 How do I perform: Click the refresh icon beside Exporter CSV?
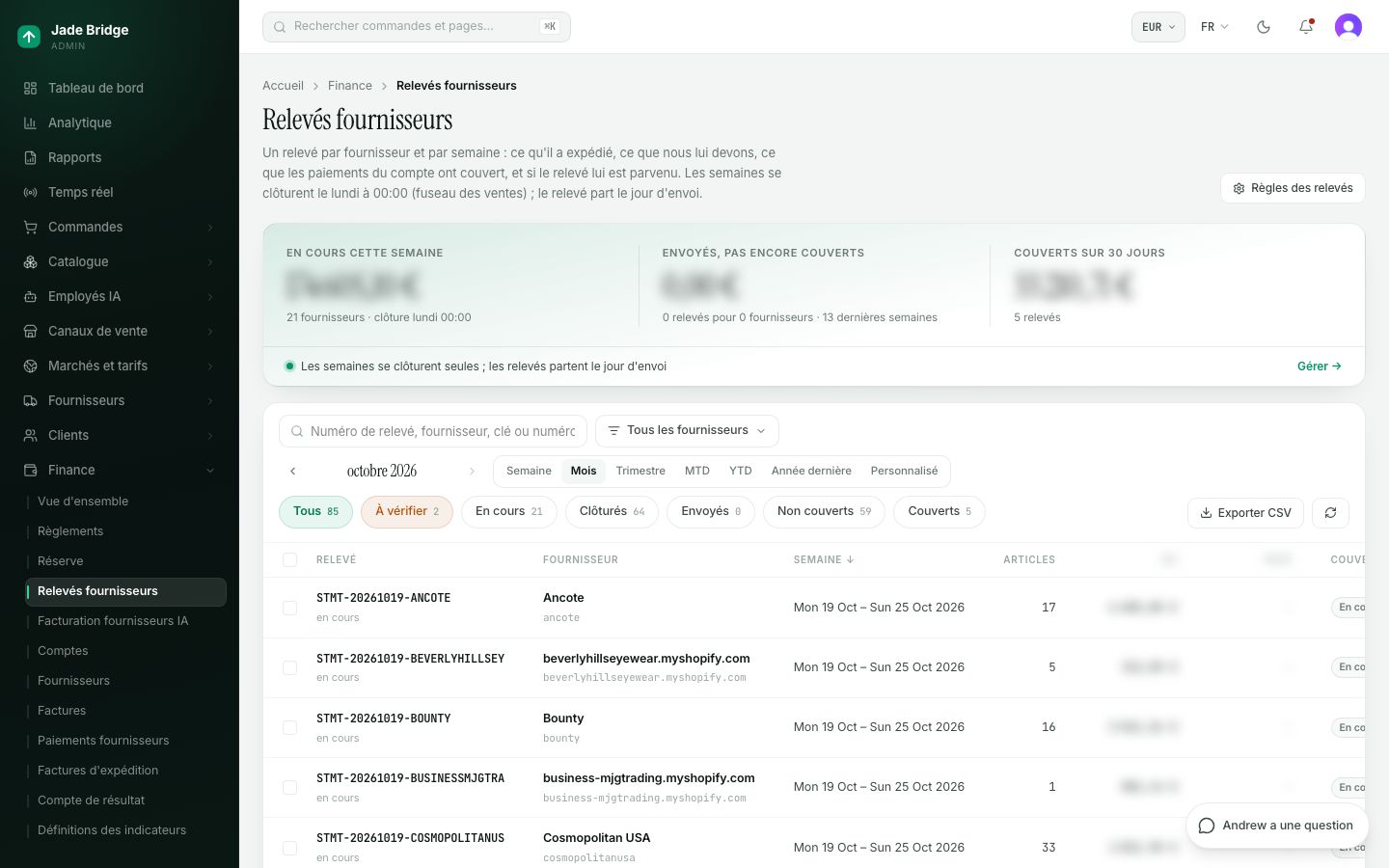(1330, 513)
